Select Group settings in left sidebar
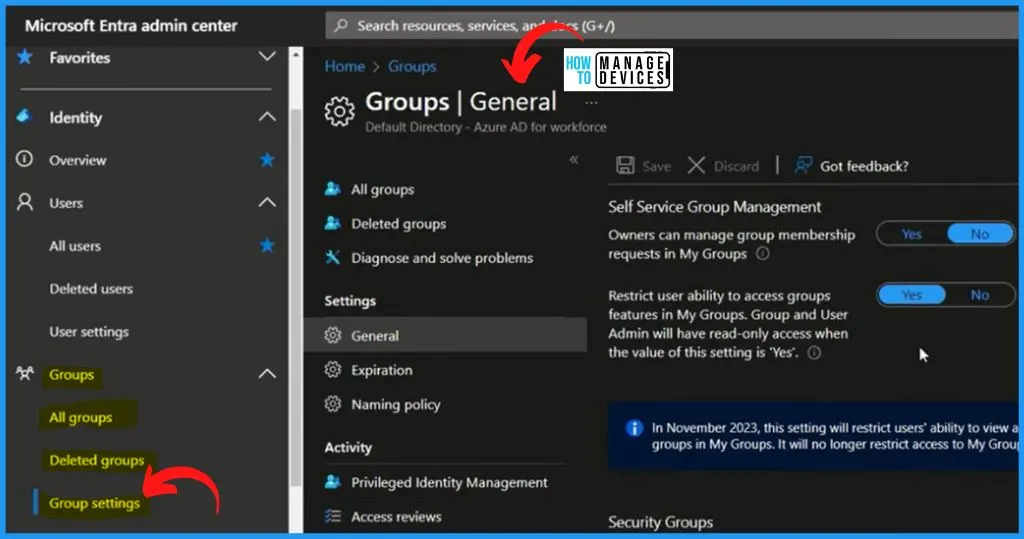 (95, 503)
